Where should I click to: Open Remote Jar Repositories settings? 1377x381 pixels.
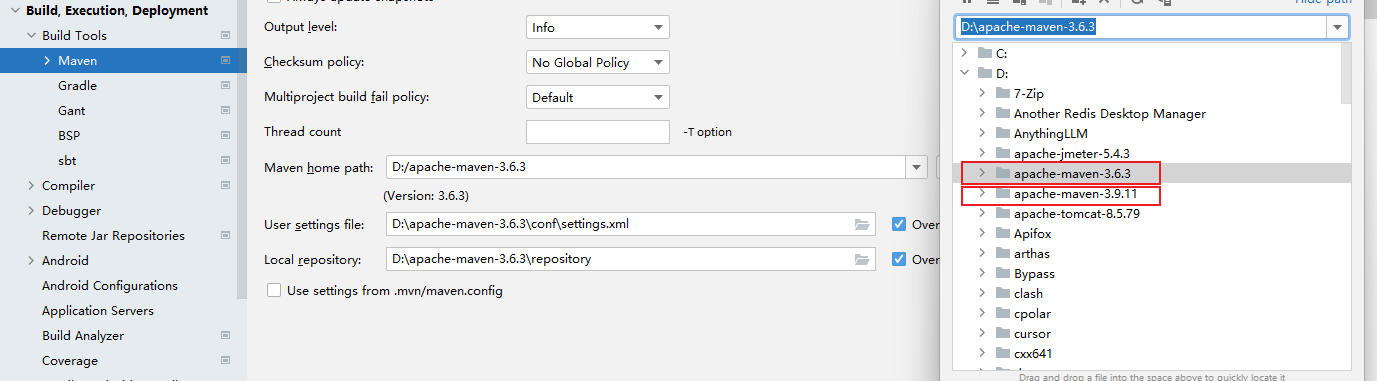pyautogui.click(x=113, y=236)
